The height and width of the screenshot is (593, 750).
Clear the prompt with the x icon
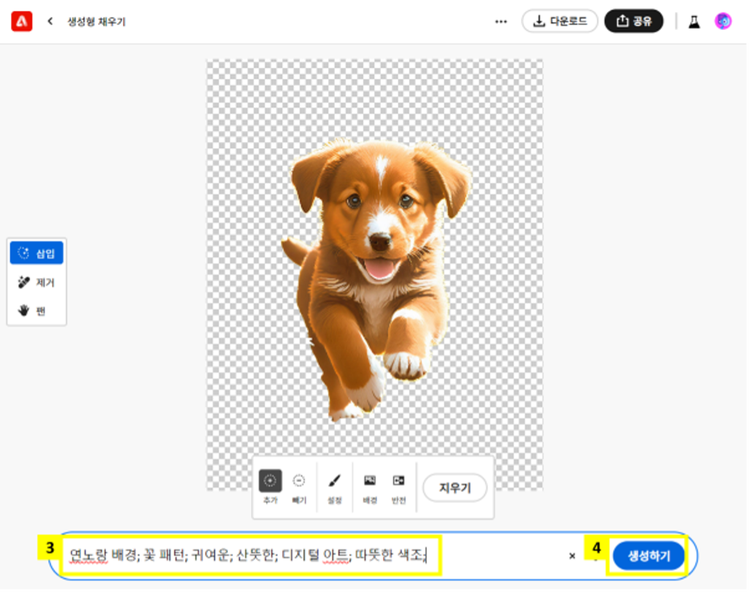point(572,555)
